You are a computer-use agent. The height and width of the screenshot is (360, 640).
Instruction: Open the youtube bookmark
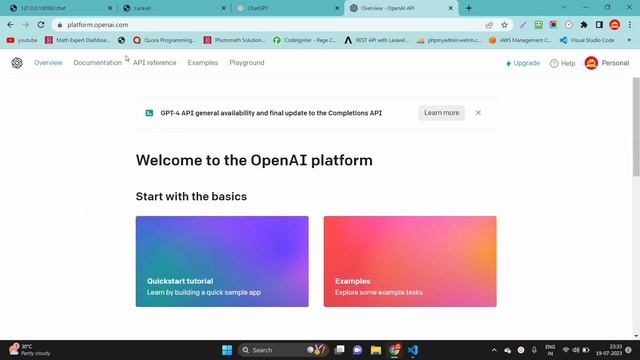[22, 40]
